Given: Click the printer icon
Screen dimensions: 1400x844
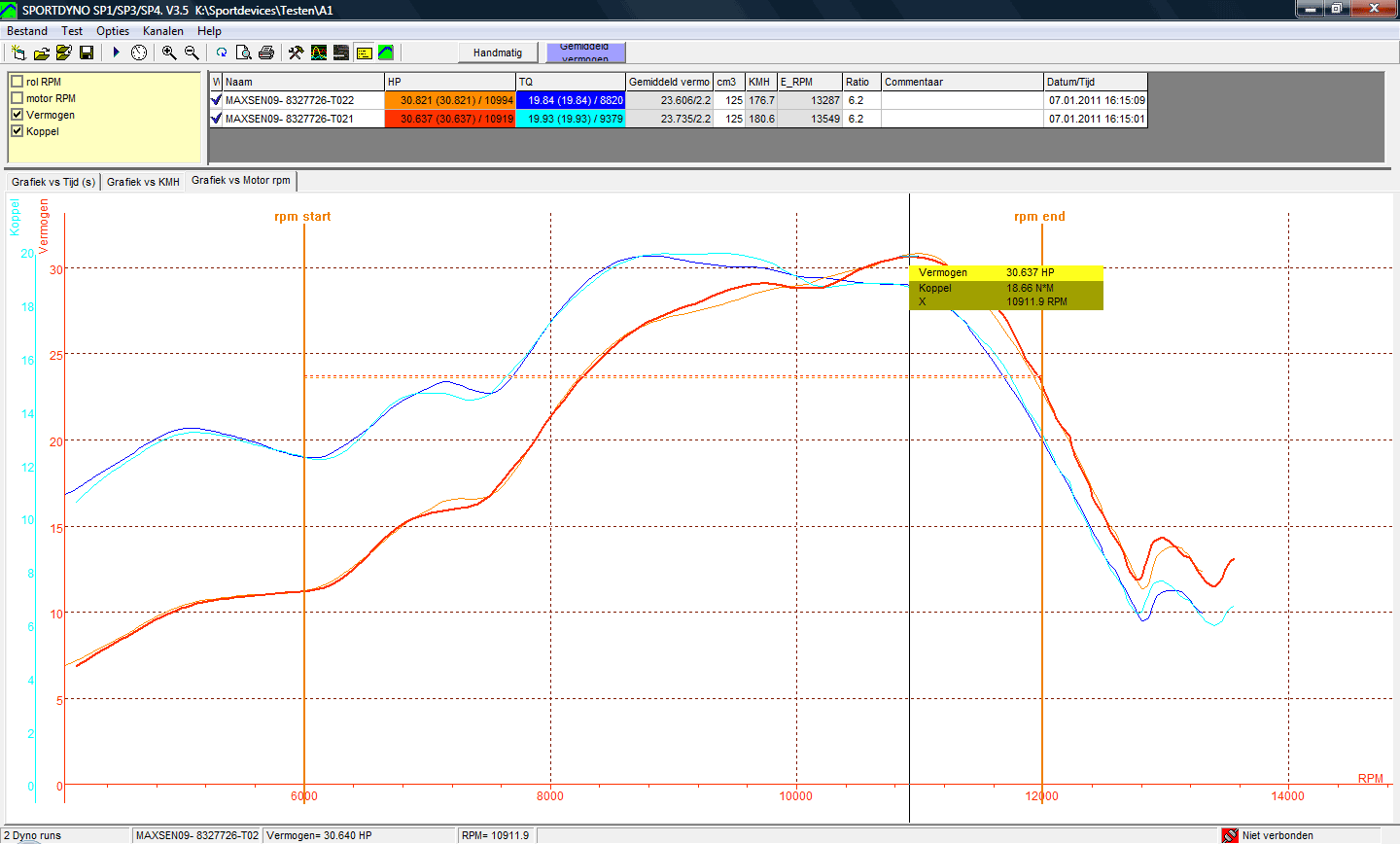Looking at the screenshot, I should click(266, 53).
